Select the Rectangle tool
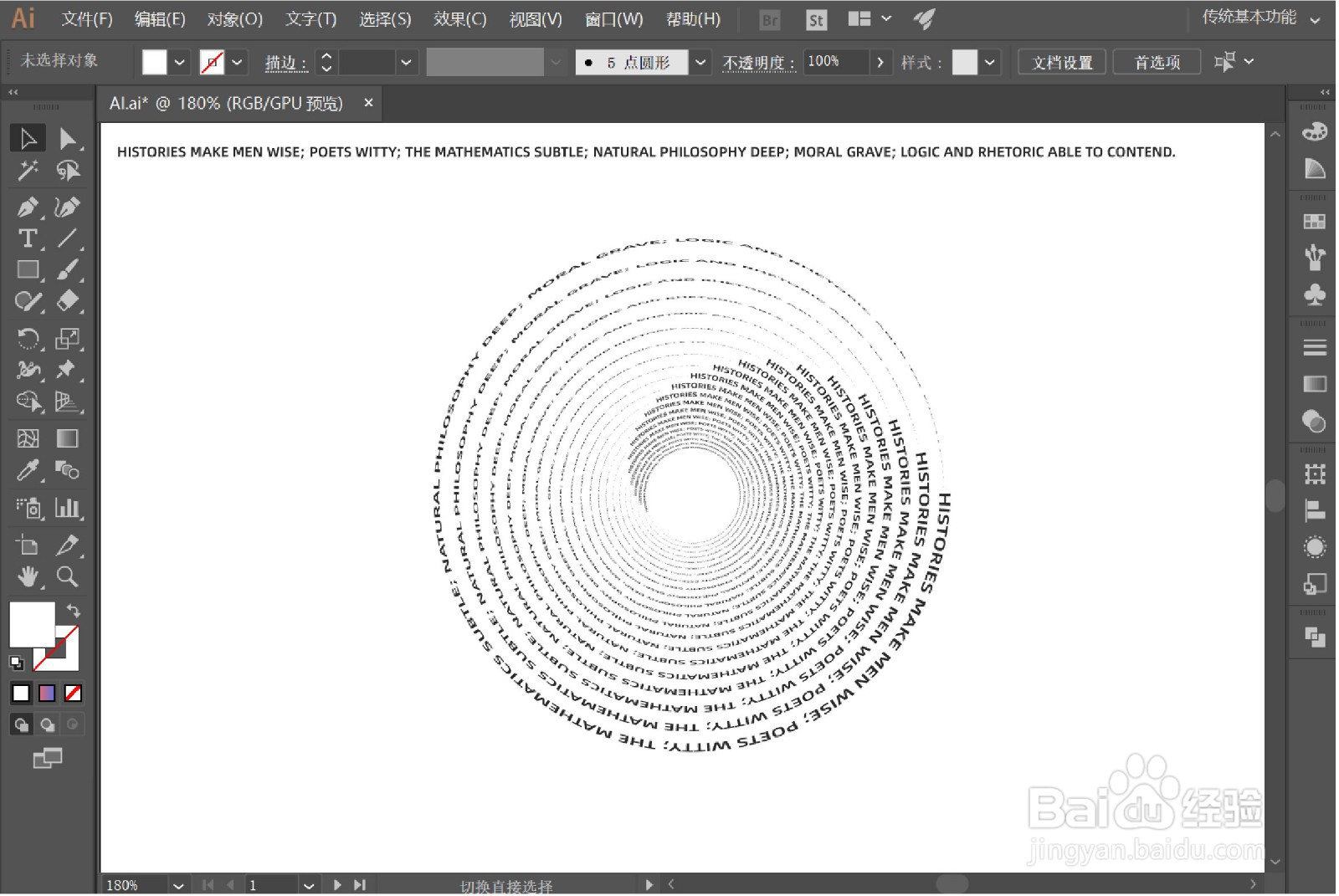Viewport: 1339px width, 896px height. pyautogui.click(x=28, y=269)
